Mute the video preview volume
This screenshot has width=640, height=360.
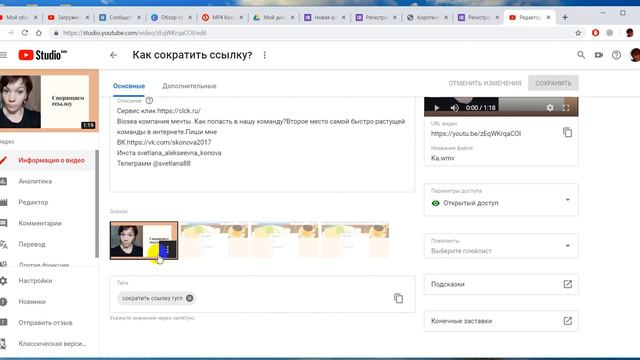[454, 108]
